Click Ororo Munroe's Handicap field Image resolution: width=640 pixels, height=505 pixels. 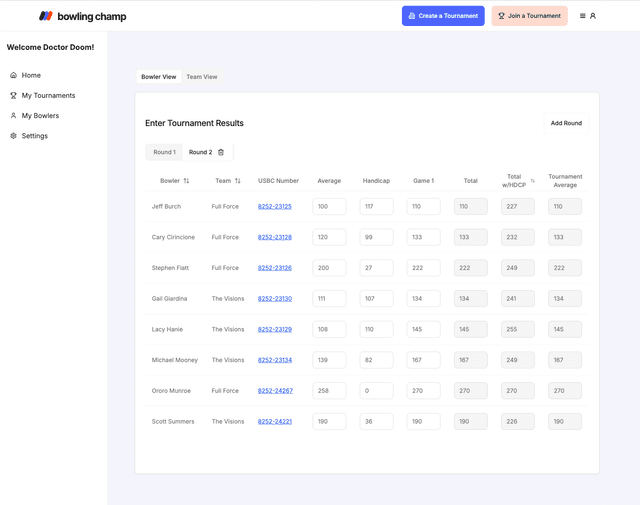click(x=376, y=391)
